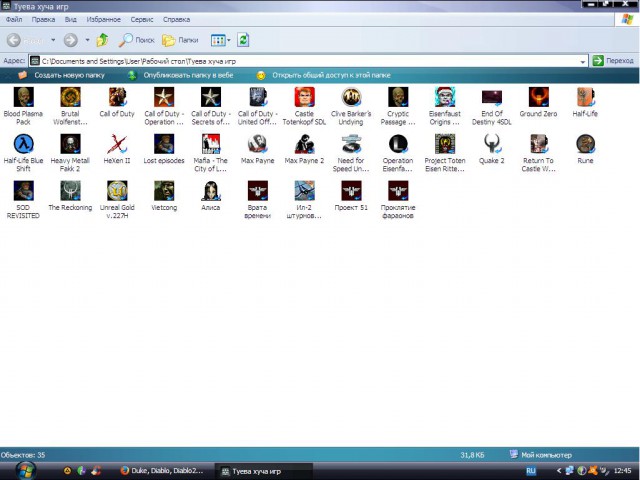Open the Вид menu

[x=71, y=19]
